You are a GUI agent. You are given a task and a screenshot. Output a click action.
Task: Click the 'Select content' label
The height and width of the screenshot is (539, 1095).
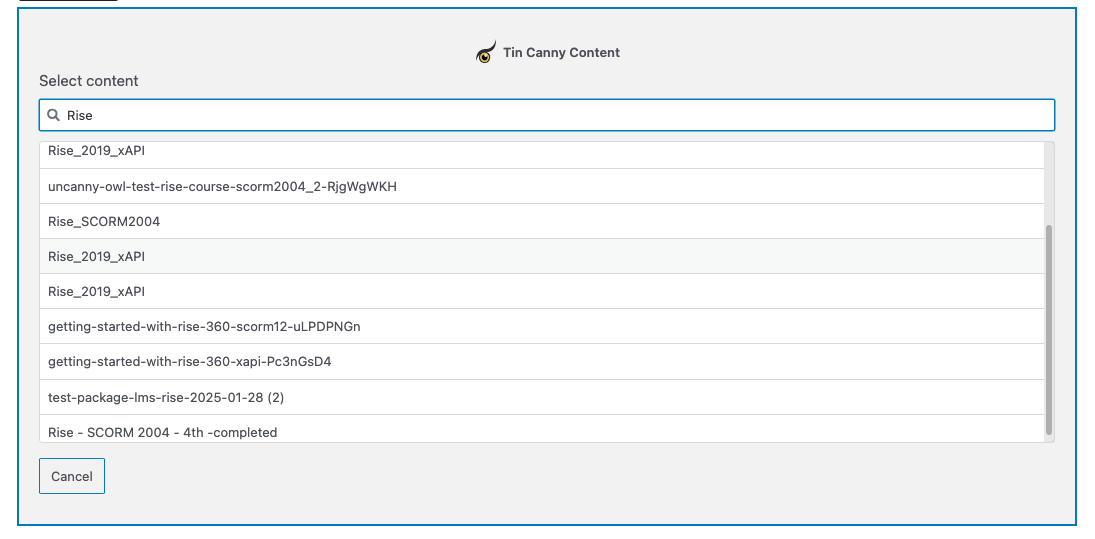(x=89, y=81)
